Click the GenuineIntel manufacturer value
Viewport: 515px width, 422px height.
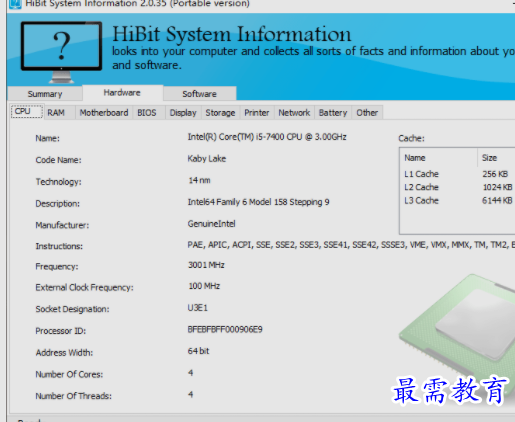tap(211, 224)
